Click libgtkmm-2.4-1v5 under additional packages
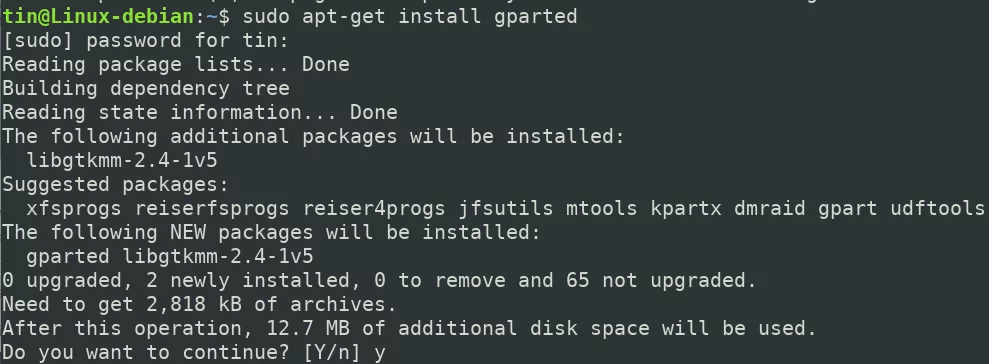The image size is (989, 364). tap(122, 160)
